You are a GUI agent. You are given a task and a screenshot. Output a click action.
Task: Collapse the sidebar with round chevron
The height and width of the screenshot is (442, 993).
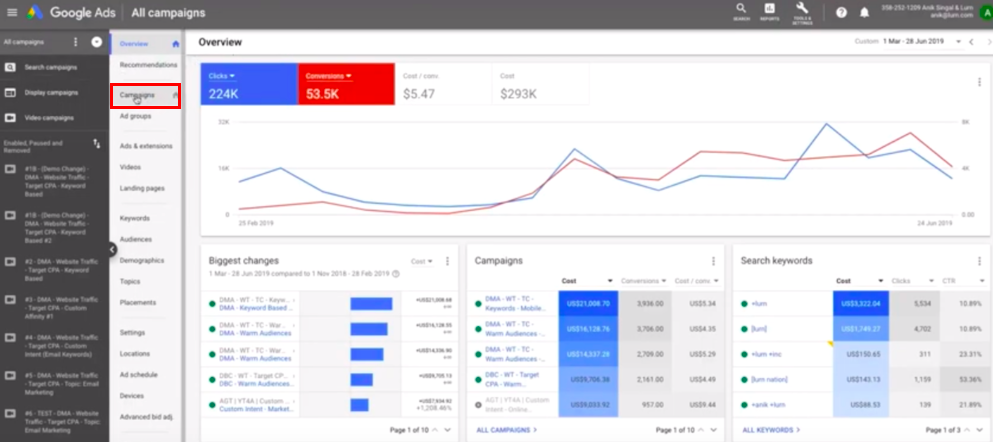(x=112, y=249)
